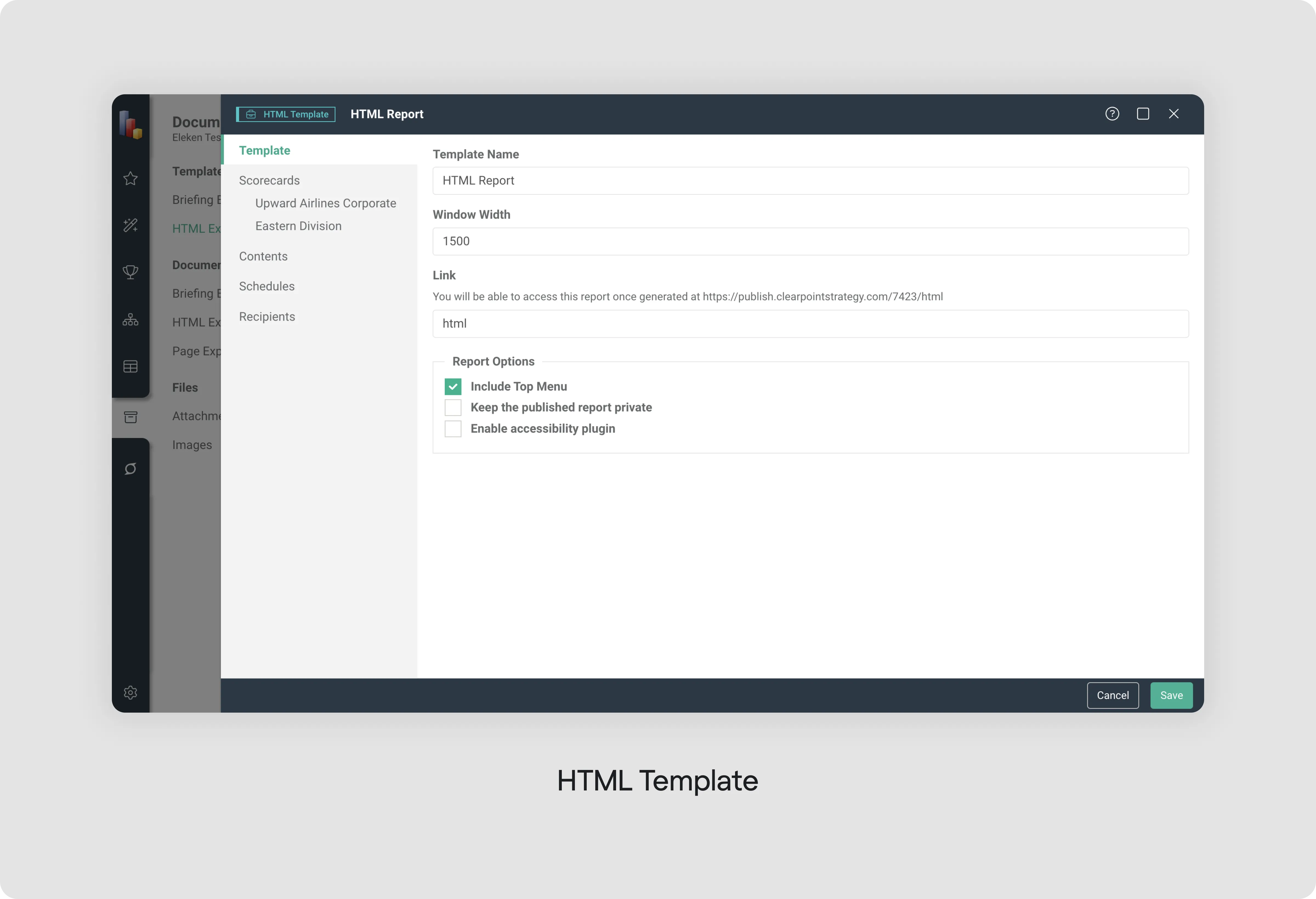This screenshot has width=1316, height=899.
Task: Click the Window Width input field
Action: 810,241
